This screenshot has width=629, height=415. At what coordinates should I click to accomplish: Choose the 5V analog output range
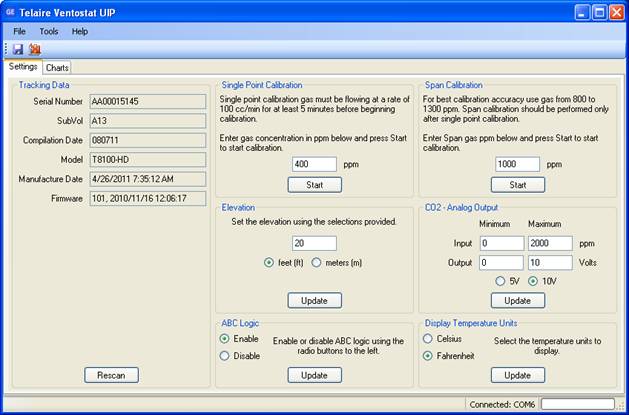pos(500,281)
